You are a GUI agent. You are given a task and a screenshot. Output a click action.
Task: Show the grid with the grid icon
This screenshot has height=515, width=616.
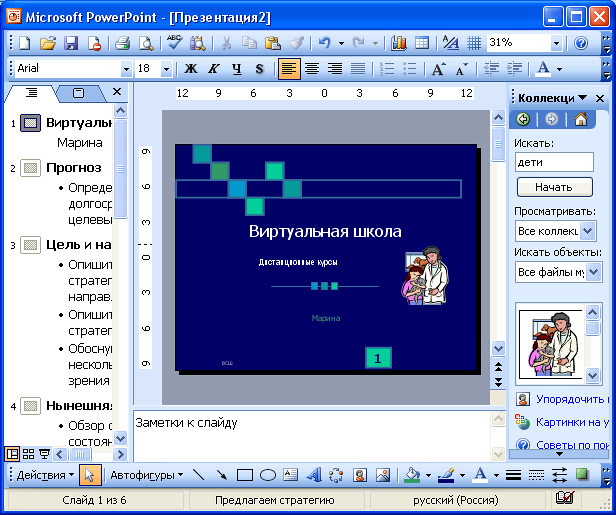point(474,43)
